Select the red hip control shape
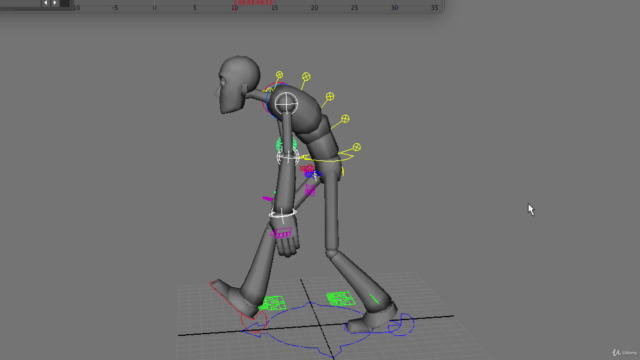This screenshot has width=640, height=360. pyautogui.click(x=307, y=168)
